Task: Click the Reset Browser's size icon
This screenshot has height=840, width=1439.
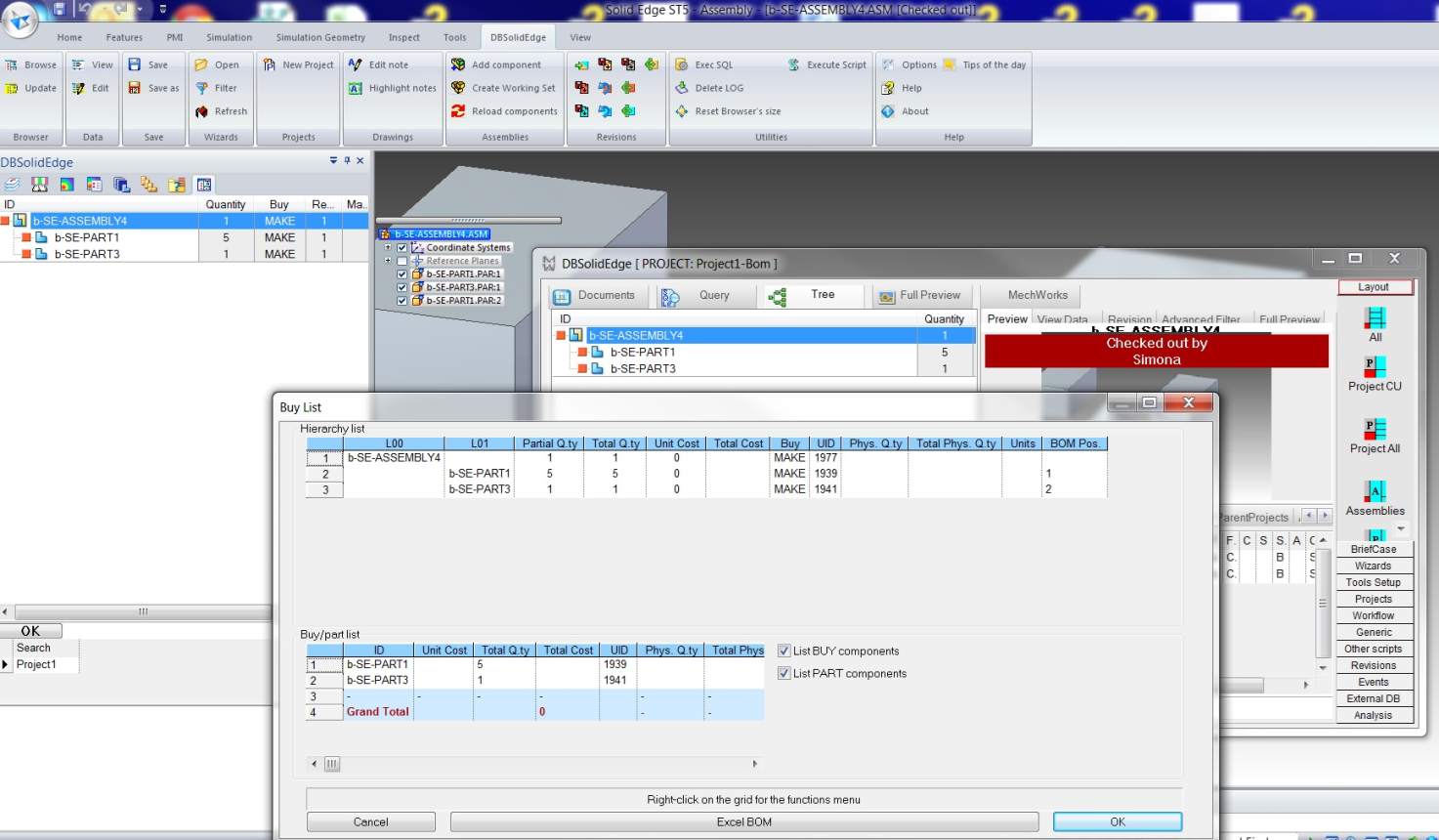Action: tap(682, 111)
